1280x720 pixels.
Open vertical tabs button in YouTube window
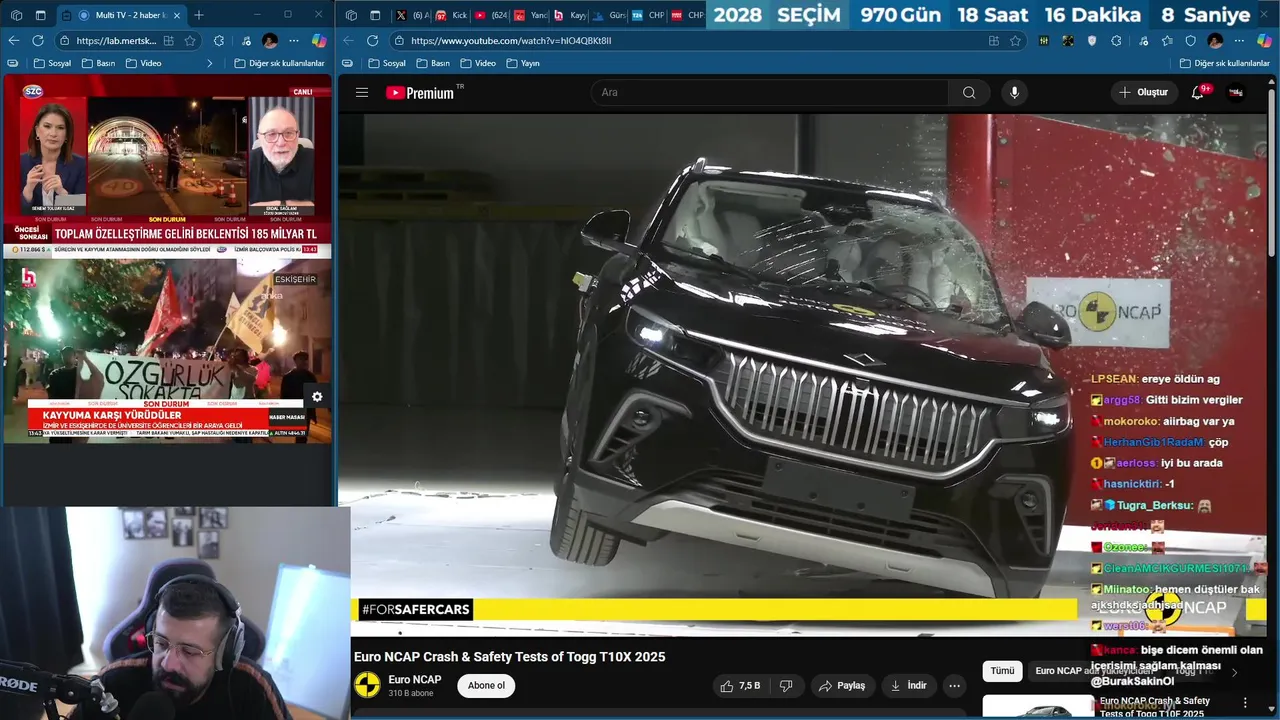(375, 15)
